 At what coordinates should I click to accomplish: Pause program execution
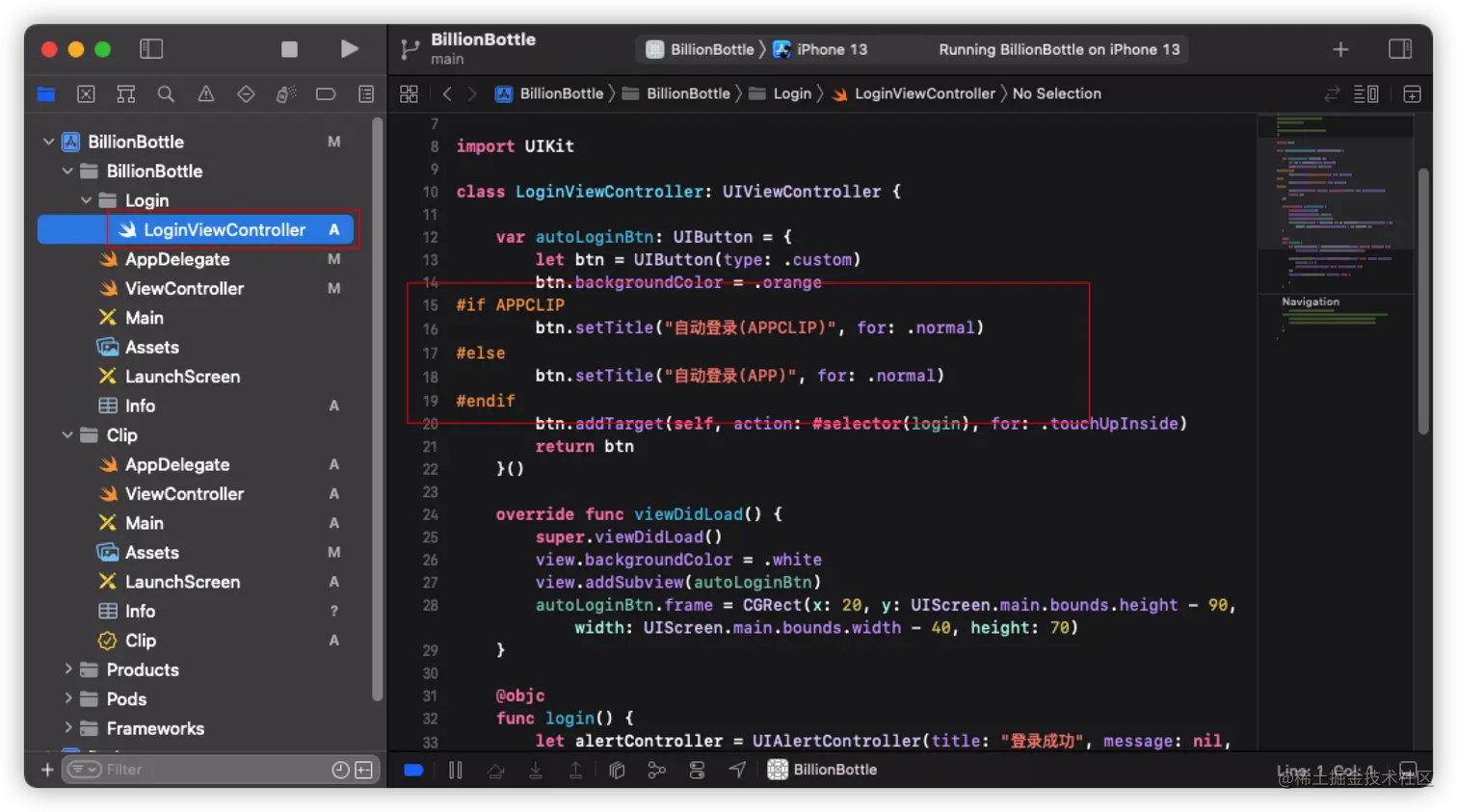click(456, 770)
